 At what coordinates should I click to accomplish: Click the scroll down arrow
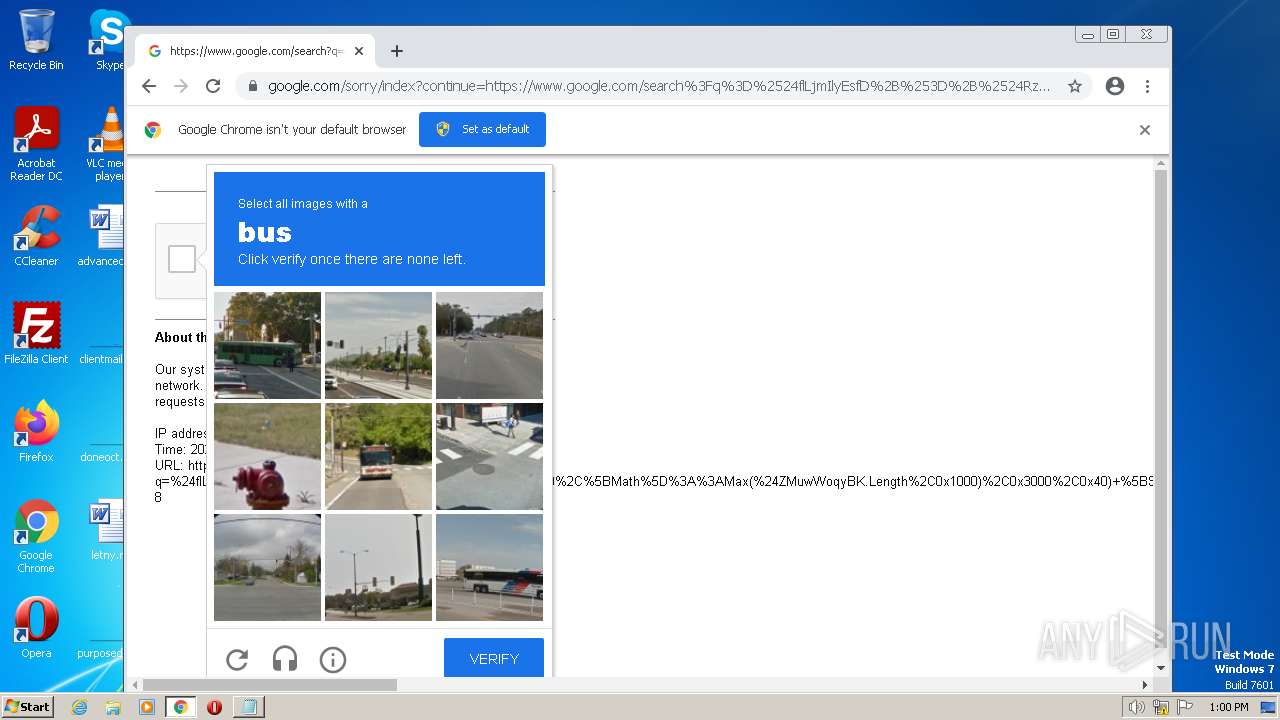pyautogui.click(x=1161, y=668)
